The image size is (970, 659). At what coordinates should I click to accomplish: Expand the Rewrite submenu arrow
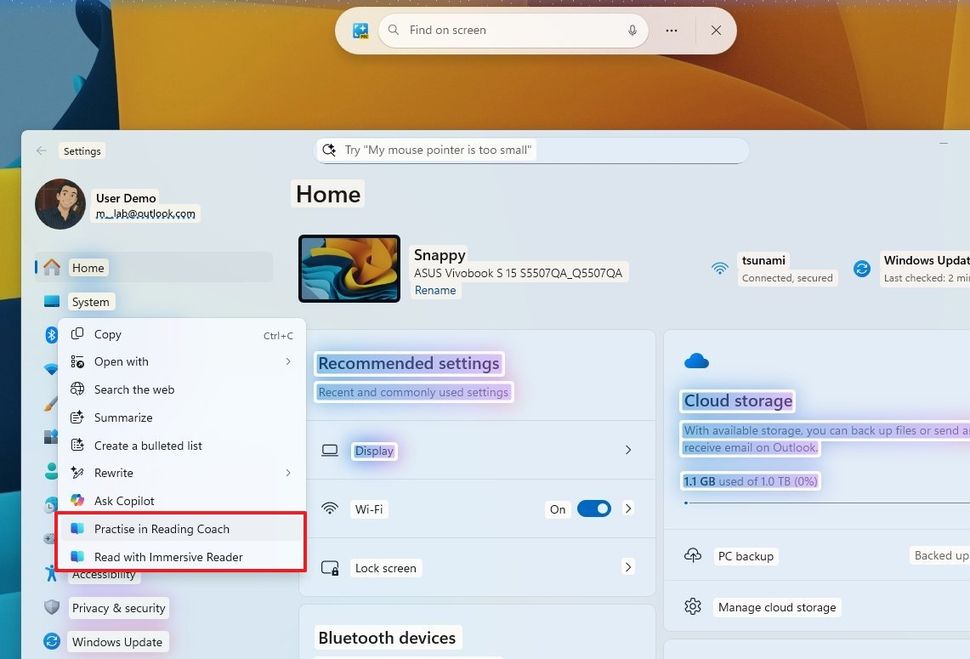(288, 473)
